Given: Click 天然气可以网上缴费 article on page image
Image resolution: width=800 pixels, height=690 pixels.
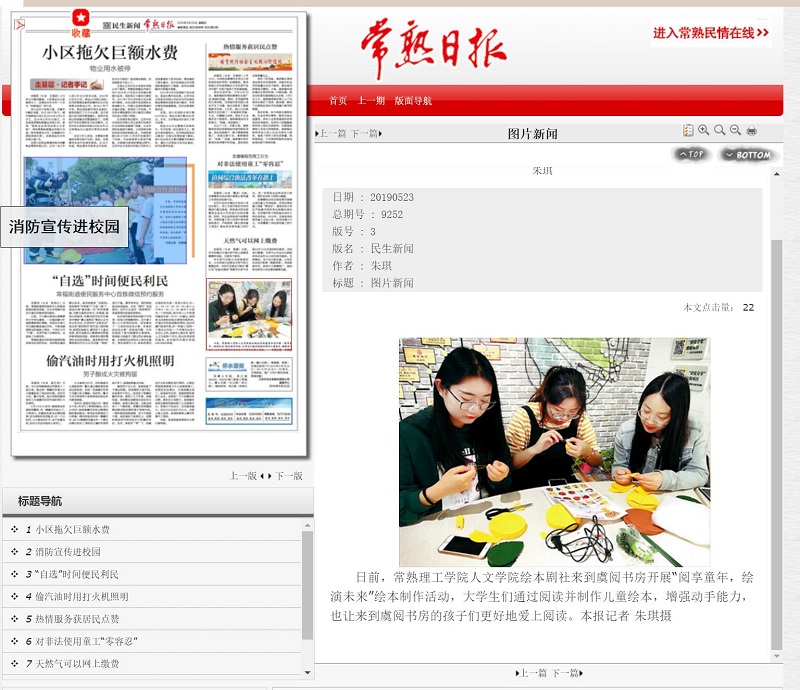Looking at the screenshot, I should pos(250,254).
